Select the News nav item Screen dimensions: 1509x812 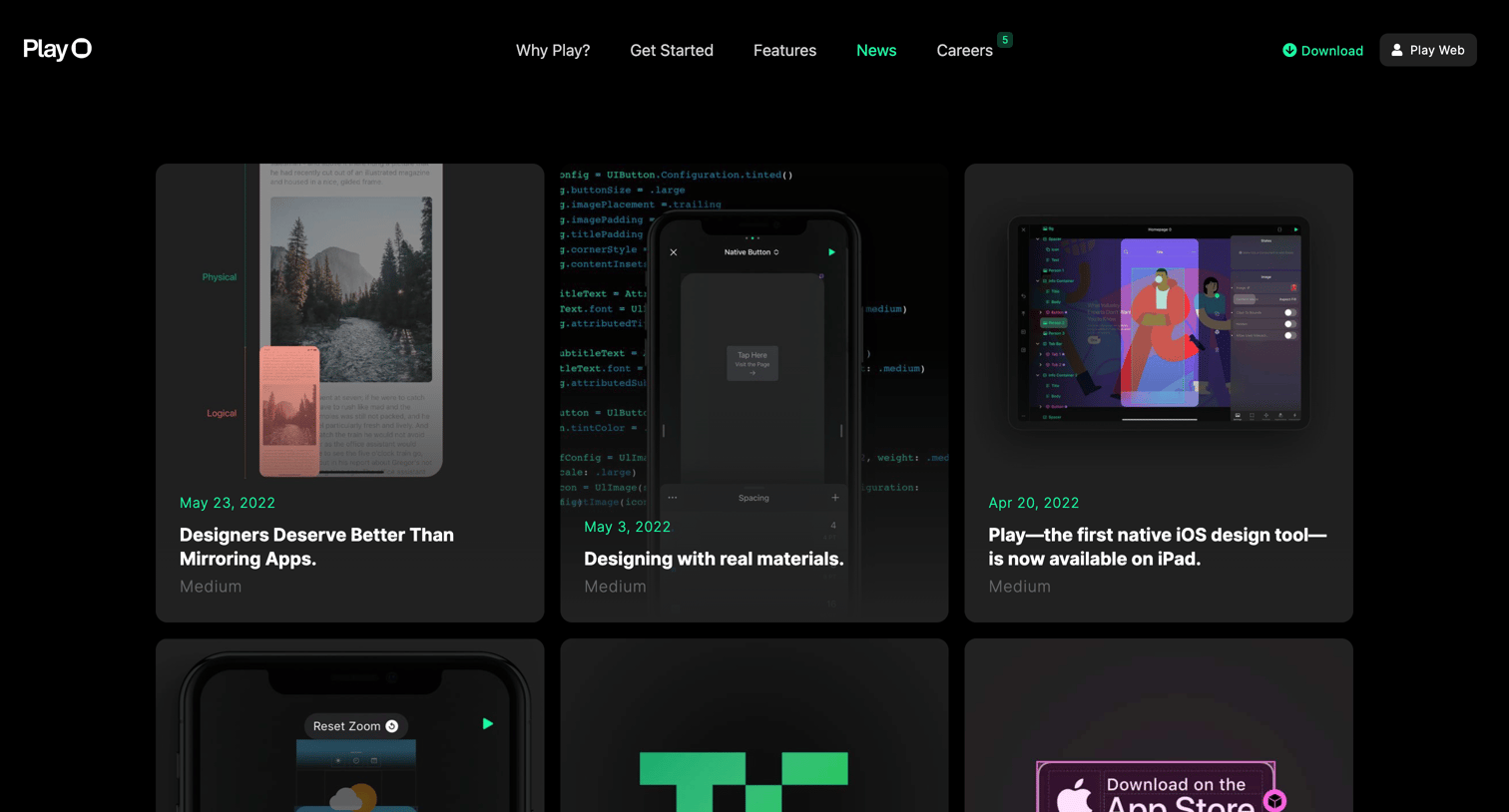click(876, 50)
